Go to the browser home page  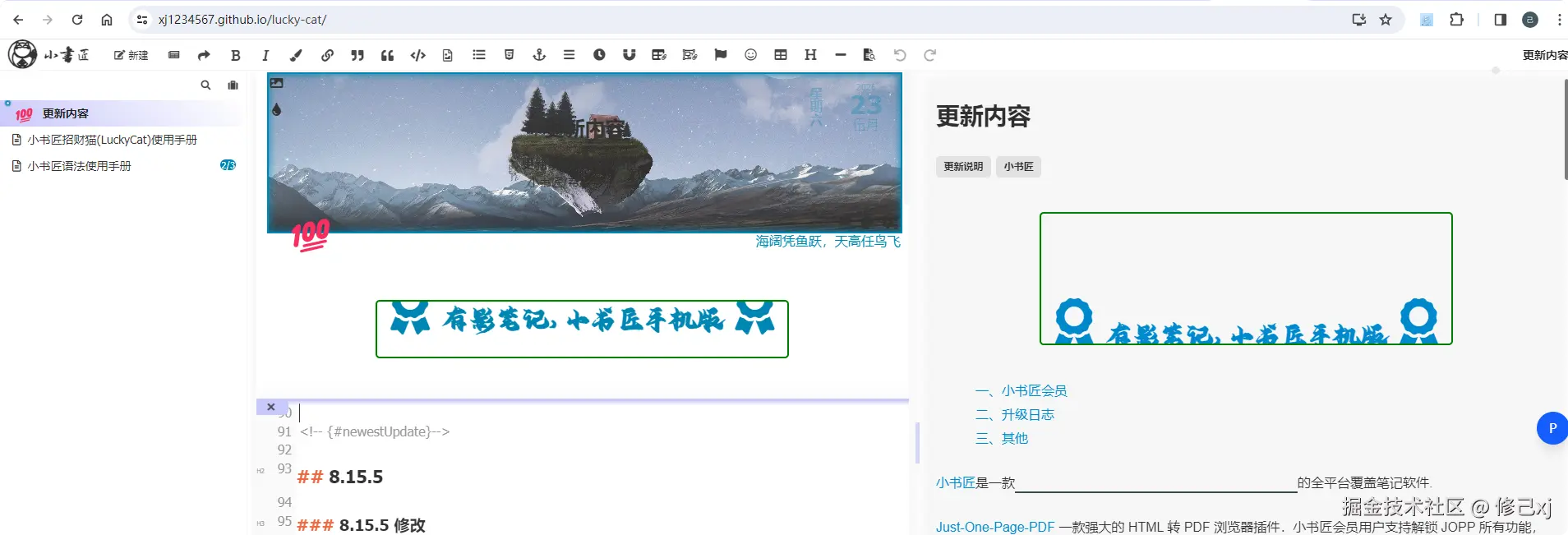pos(107,20)
